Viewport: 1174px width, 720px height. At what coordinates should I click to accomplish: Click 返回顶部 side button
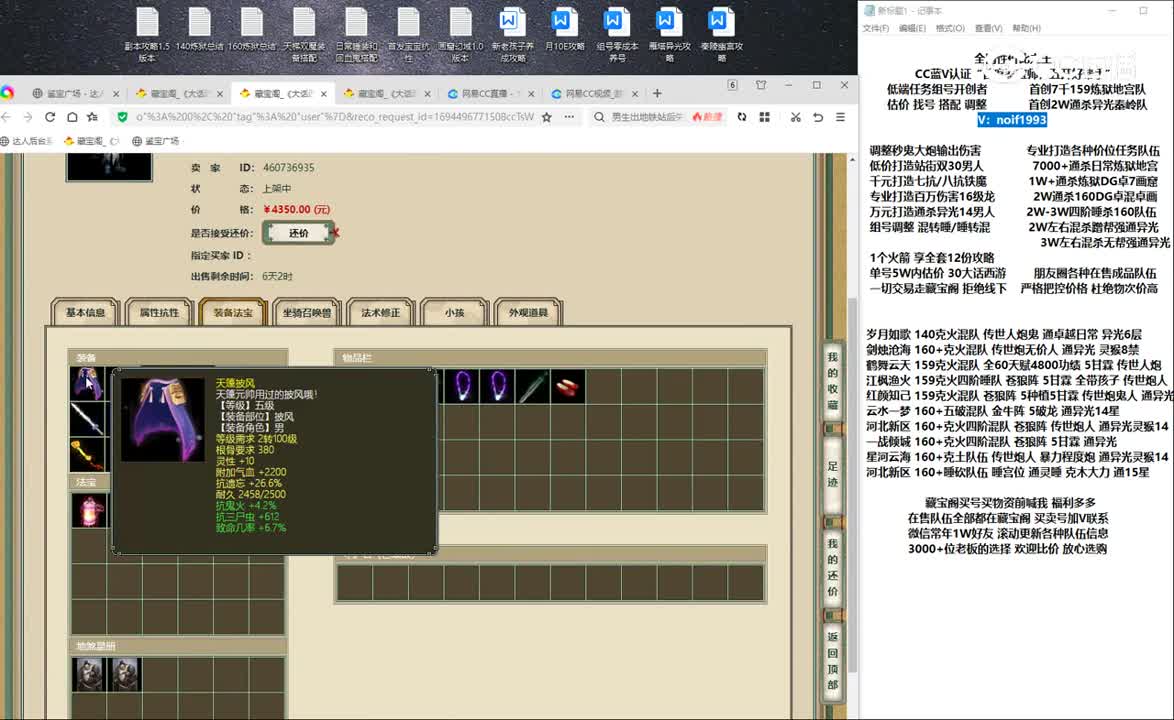(x=833, y=661)
